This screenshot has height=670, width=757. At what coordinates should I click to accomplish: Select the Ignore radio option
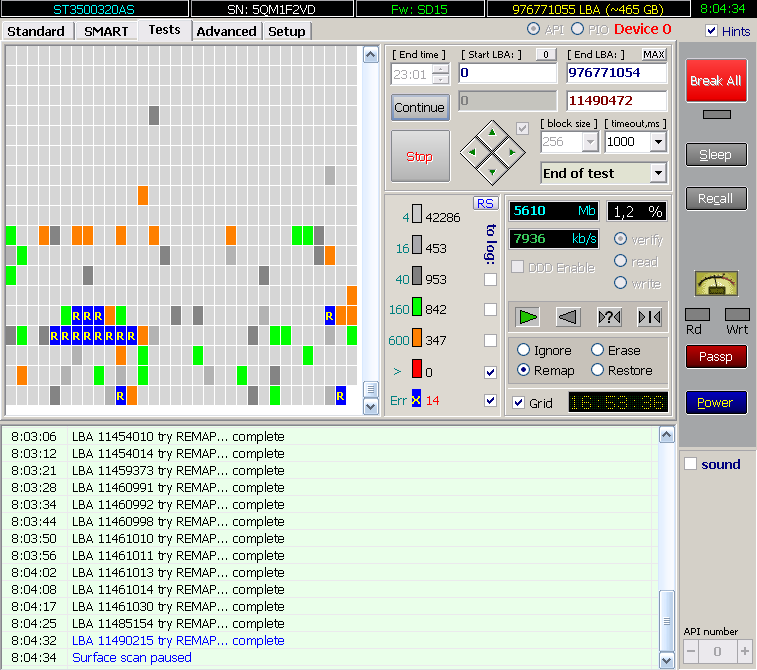pyautogui.click(x=523, y=349)
